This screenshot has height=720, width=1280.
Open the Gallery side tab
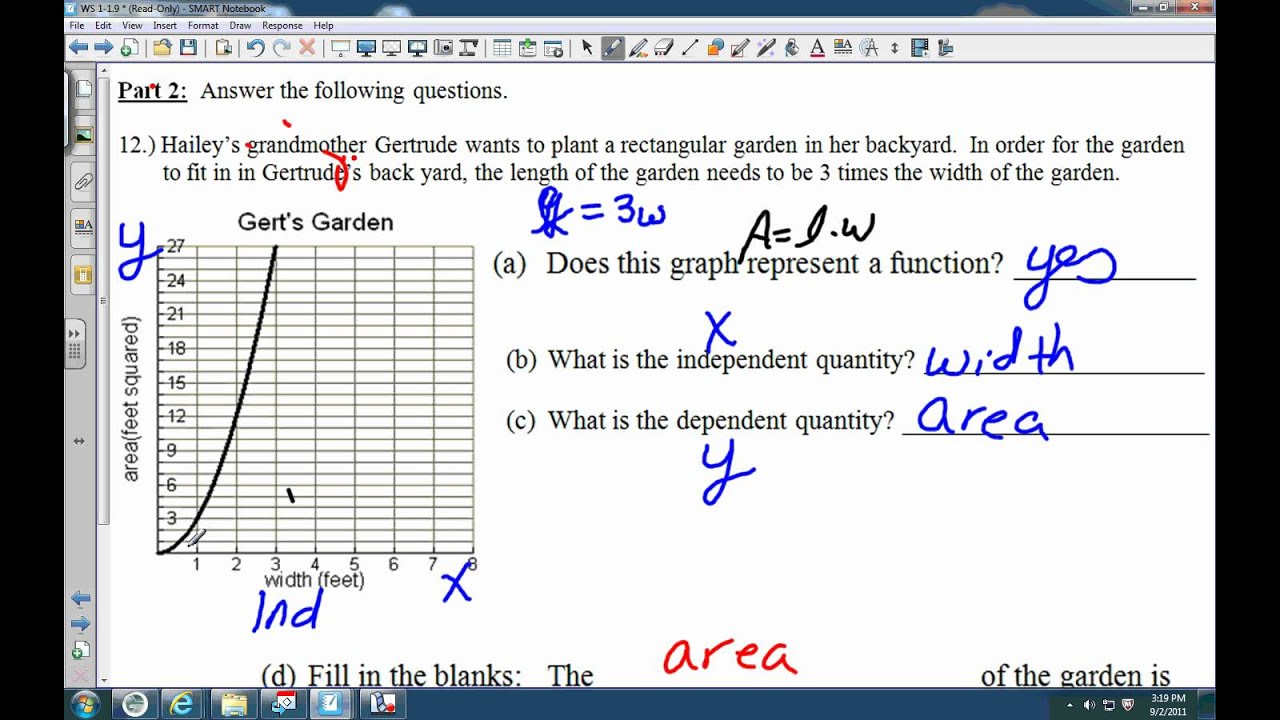tap(83, 134)
